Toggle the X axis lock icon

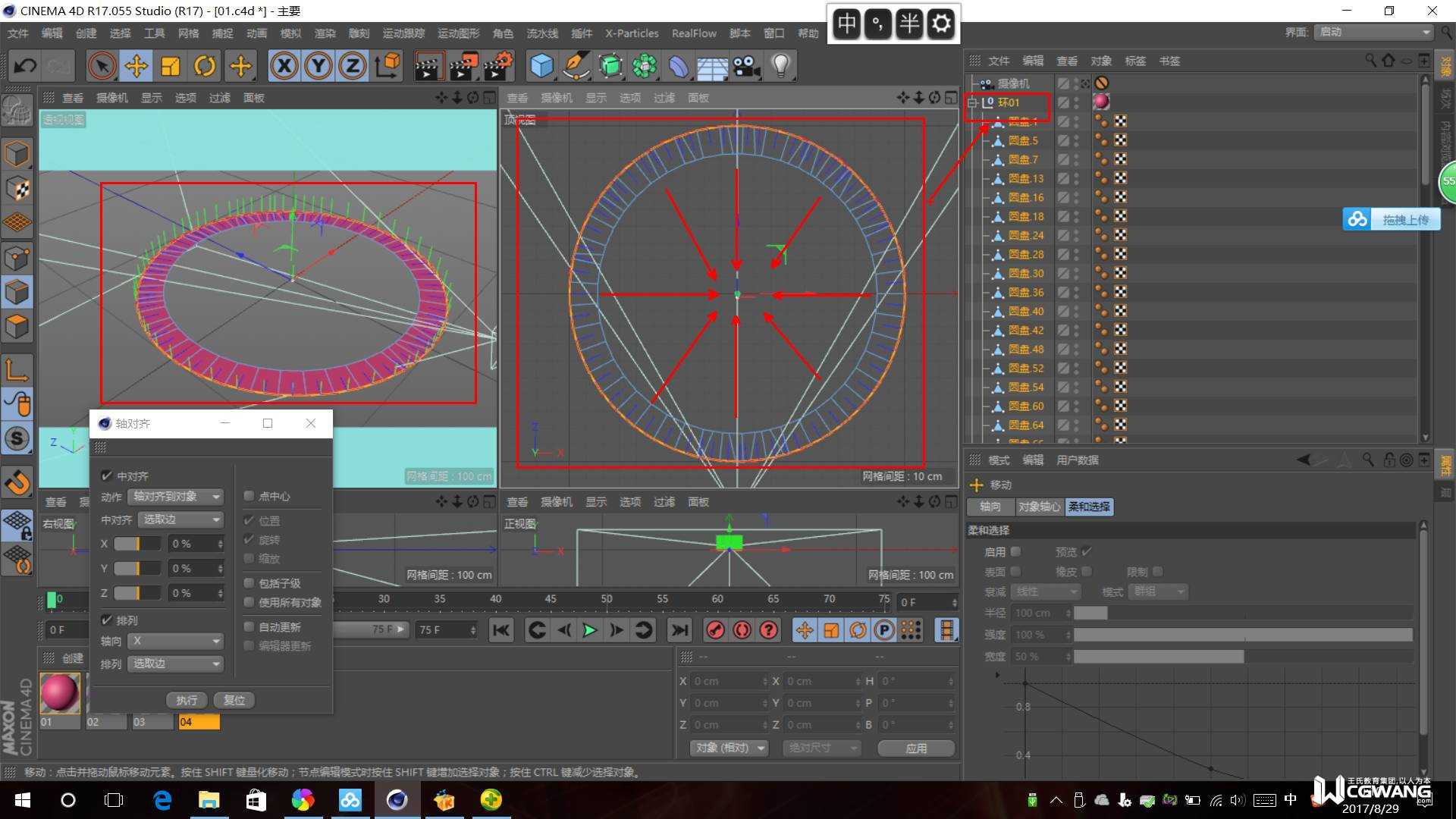tap(284, 66)
